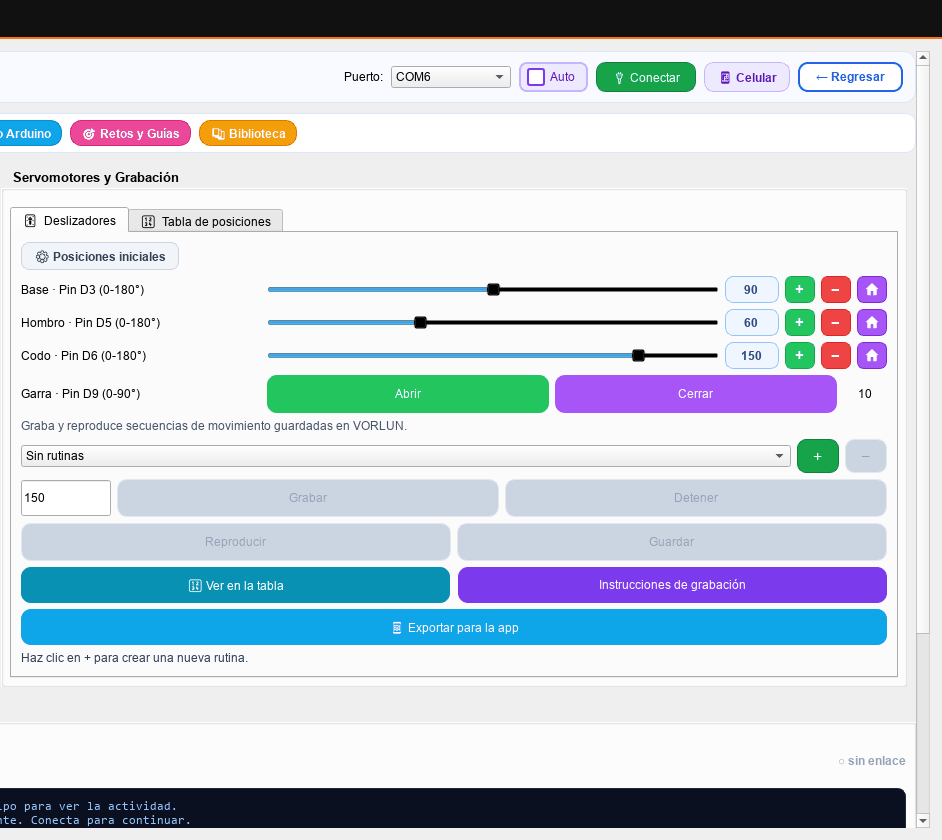Viewport: 942px width, 840px height.
Task: Click the Conectar button
Action: point(646,78)
